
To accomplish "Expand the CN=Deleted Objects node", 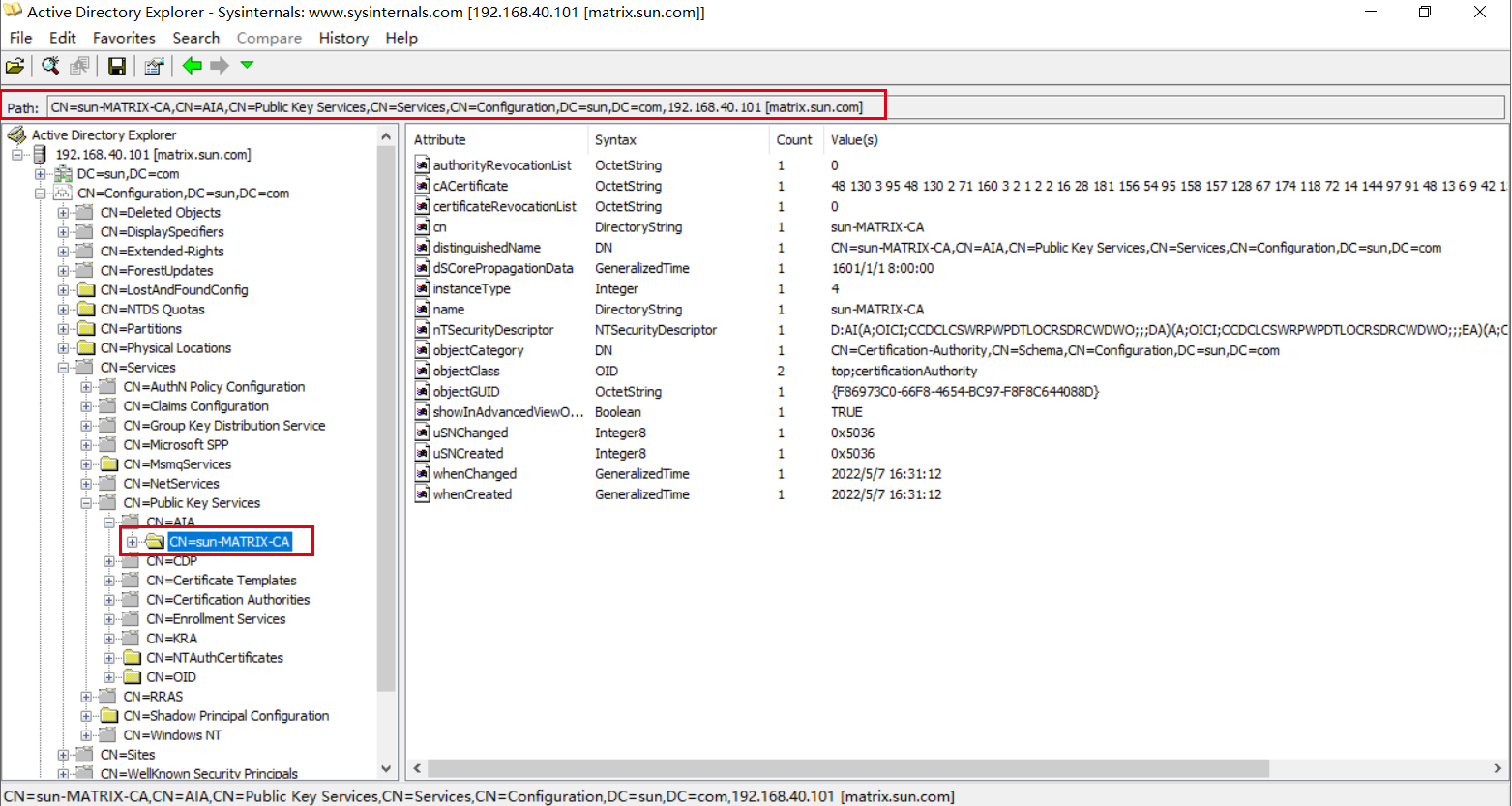I will 63,213.
